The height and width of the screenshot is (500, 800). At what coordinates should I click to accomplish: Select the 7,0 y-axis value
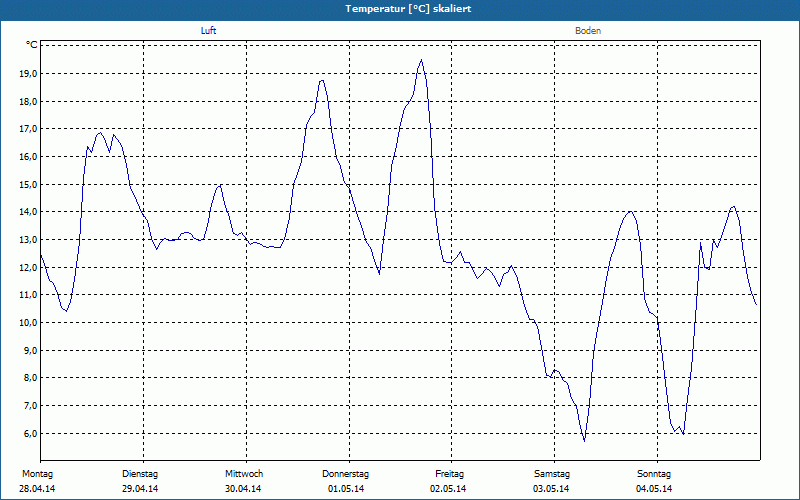pyautogui.click(x=31, y=406)
